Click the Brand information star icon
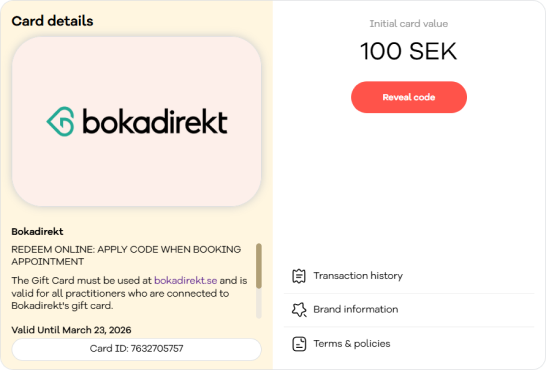The image size is (546, 370). [x=299, y=309]
